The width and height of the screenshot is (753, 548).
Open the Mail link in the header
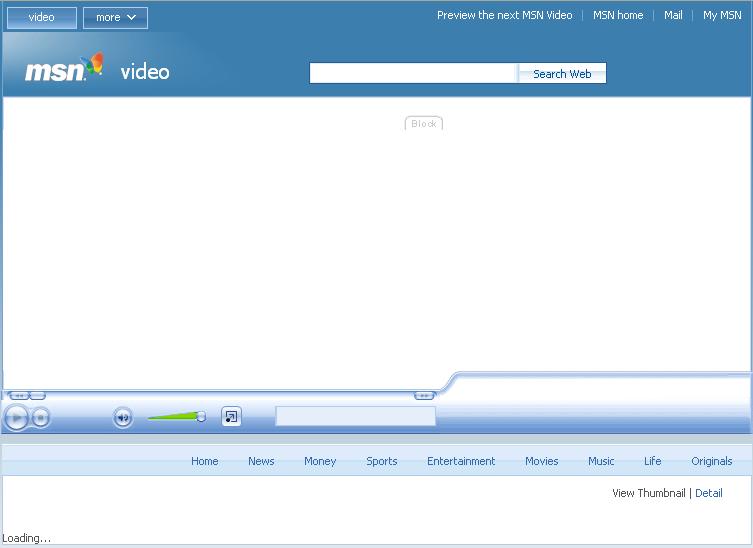pyautogui.click(x=673, y=15)
